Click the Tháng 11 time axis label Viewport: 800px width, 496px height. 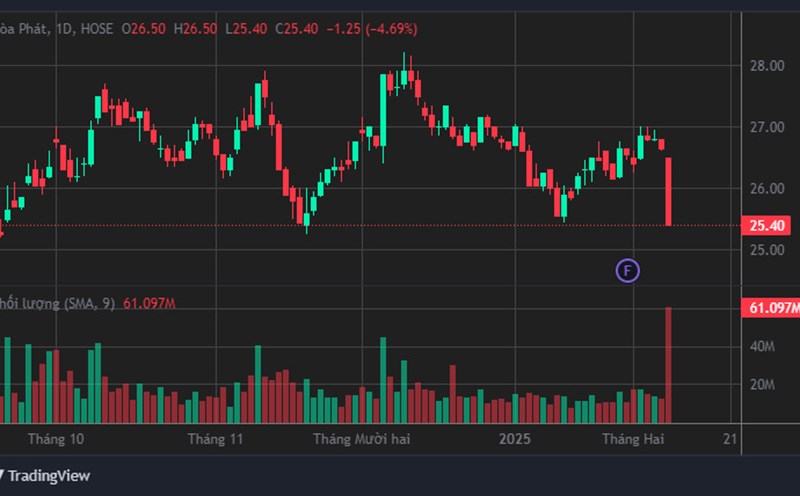215,439
